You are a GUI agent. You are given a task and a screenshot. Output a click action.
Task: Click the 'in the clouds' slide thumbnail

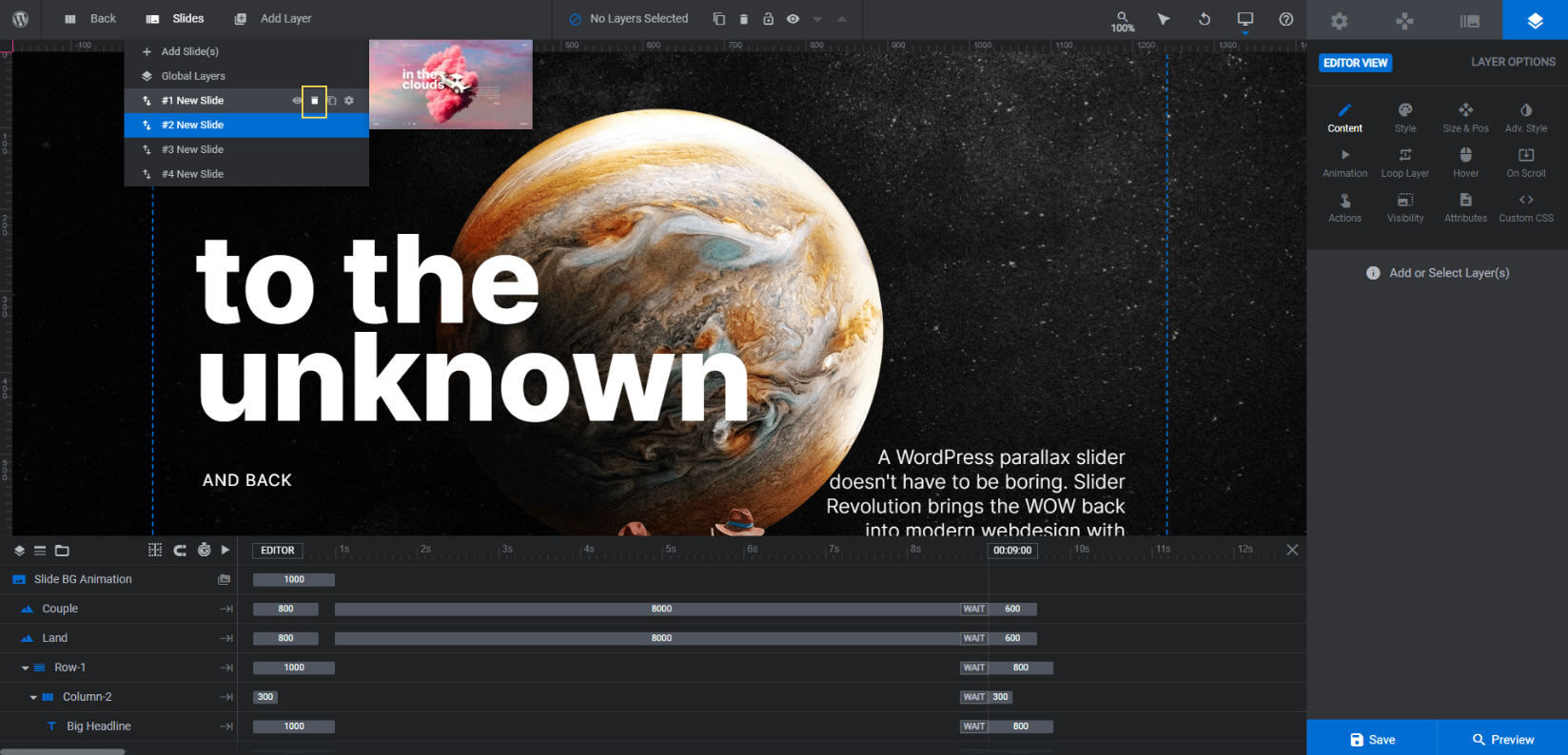tap(451, 85)
